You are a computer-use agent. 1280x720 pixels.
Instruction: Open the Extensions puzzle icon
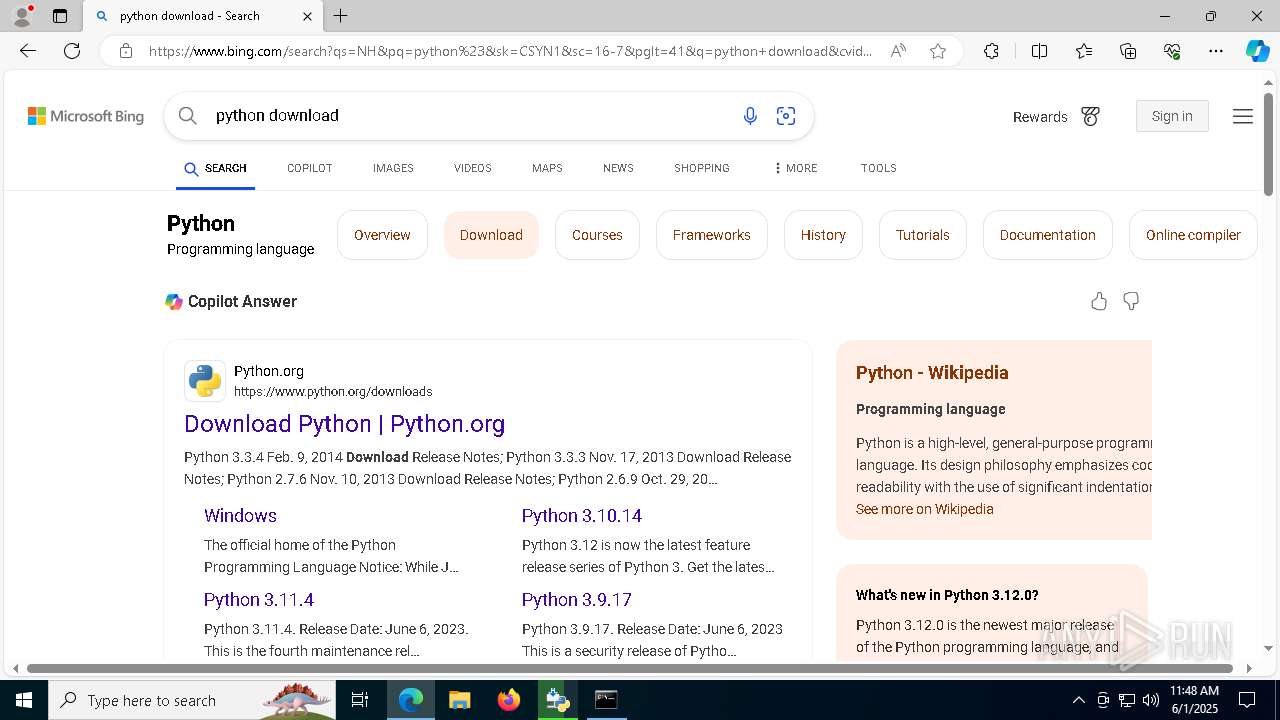click(991, 51)
